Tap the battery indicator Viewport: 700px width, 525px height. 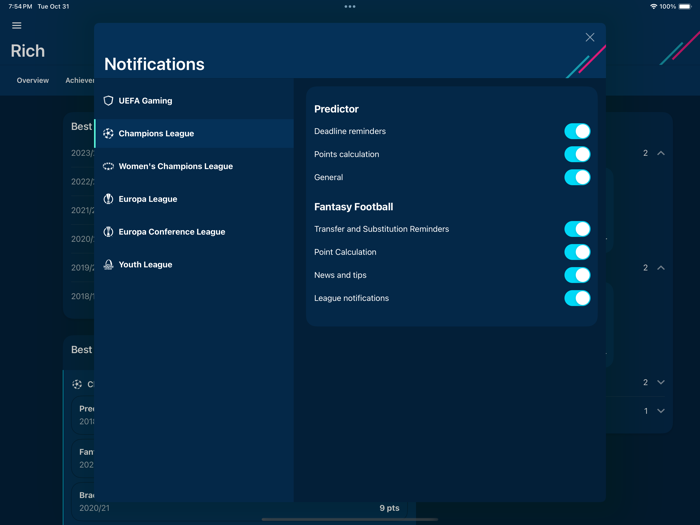pyautogui.click(x=685, y=7)
